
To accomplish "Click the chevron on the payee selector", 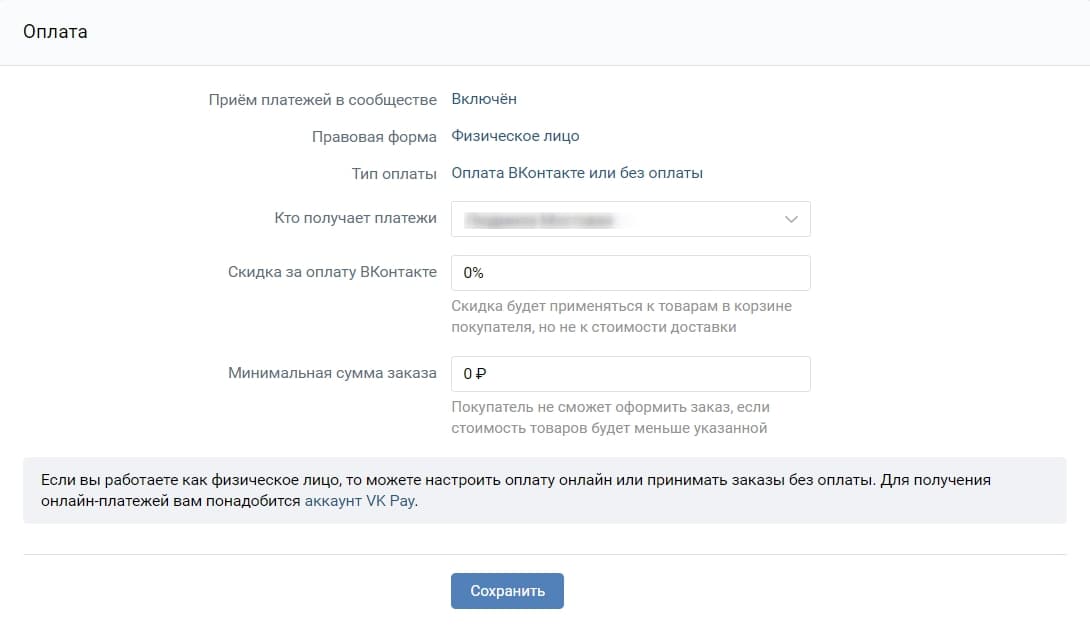I will coord(793,219).
